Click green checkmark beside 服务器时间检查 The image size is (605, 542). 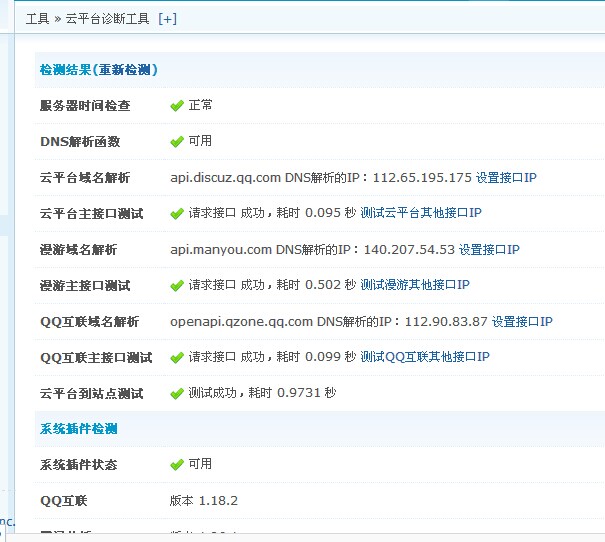(177, 105)
